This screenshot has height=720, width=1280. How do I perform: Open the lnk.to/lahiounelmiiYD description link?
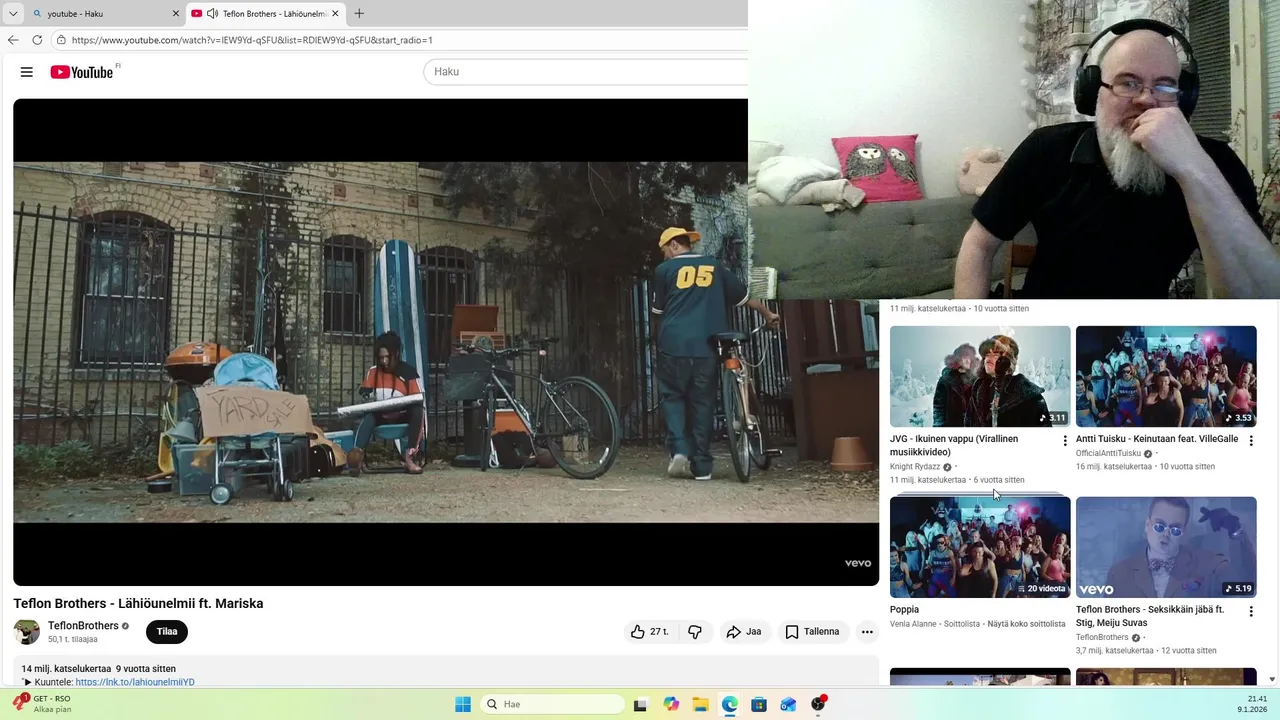click(x=135, y=682)
